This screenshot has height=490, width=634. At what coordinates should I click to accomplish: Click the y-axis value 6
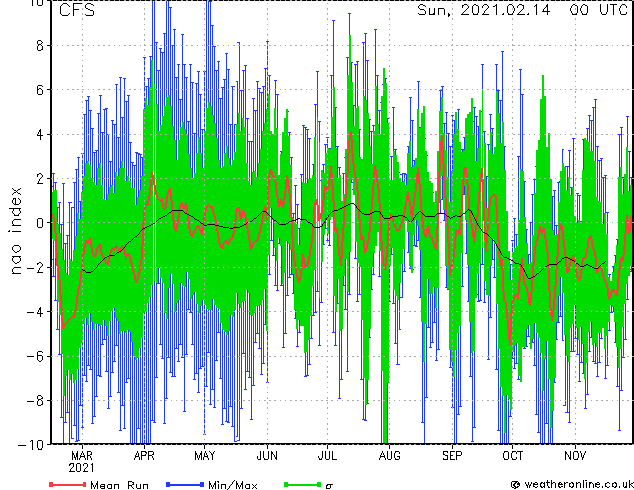click(x=40, y=90)
